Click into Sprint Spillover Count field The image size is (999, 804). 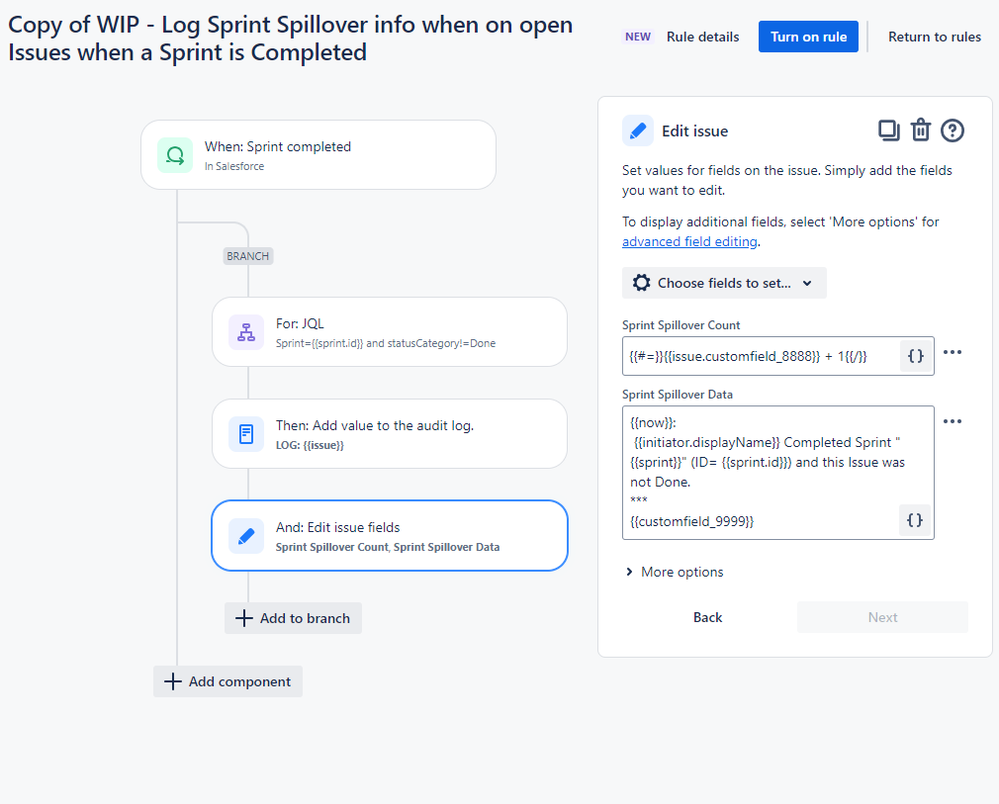point(761,356)
